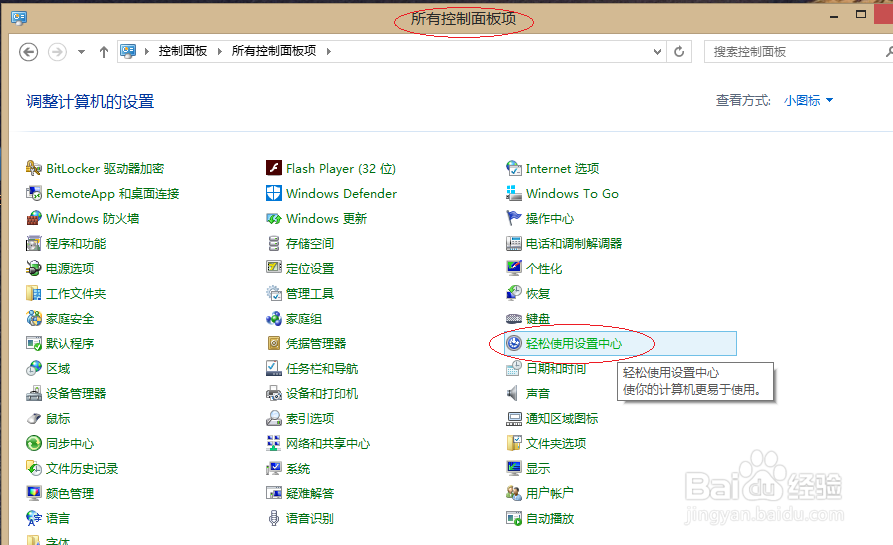The width and height of the screenshot is (893, 545).
Task: Open the Windows To Go link
Action: tap(572, 194)
